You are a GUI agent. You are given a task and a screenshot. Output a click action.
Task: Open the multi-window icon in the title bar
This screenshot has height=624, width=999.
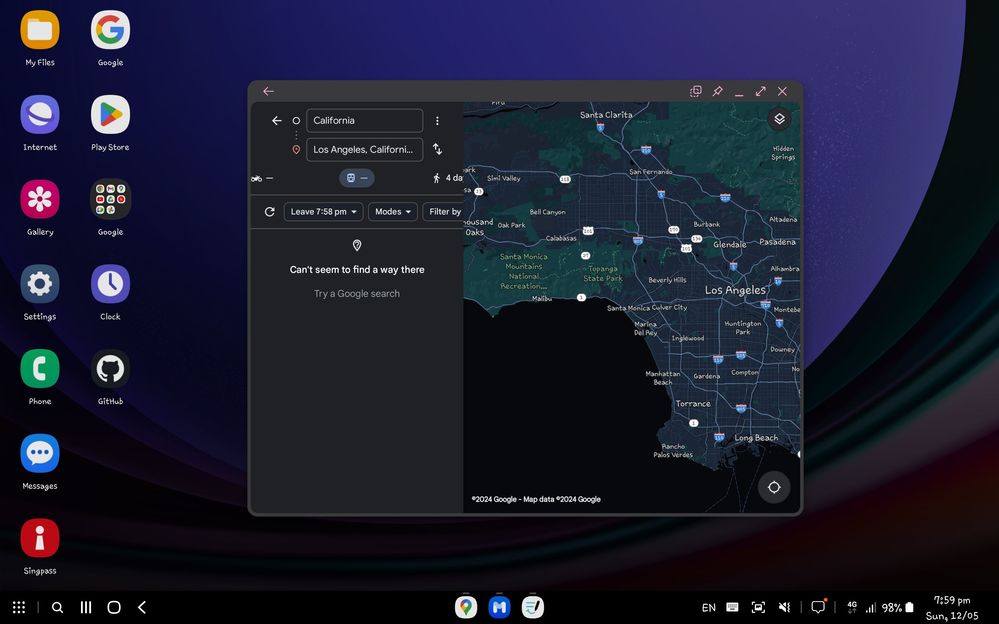click(696, 91)
